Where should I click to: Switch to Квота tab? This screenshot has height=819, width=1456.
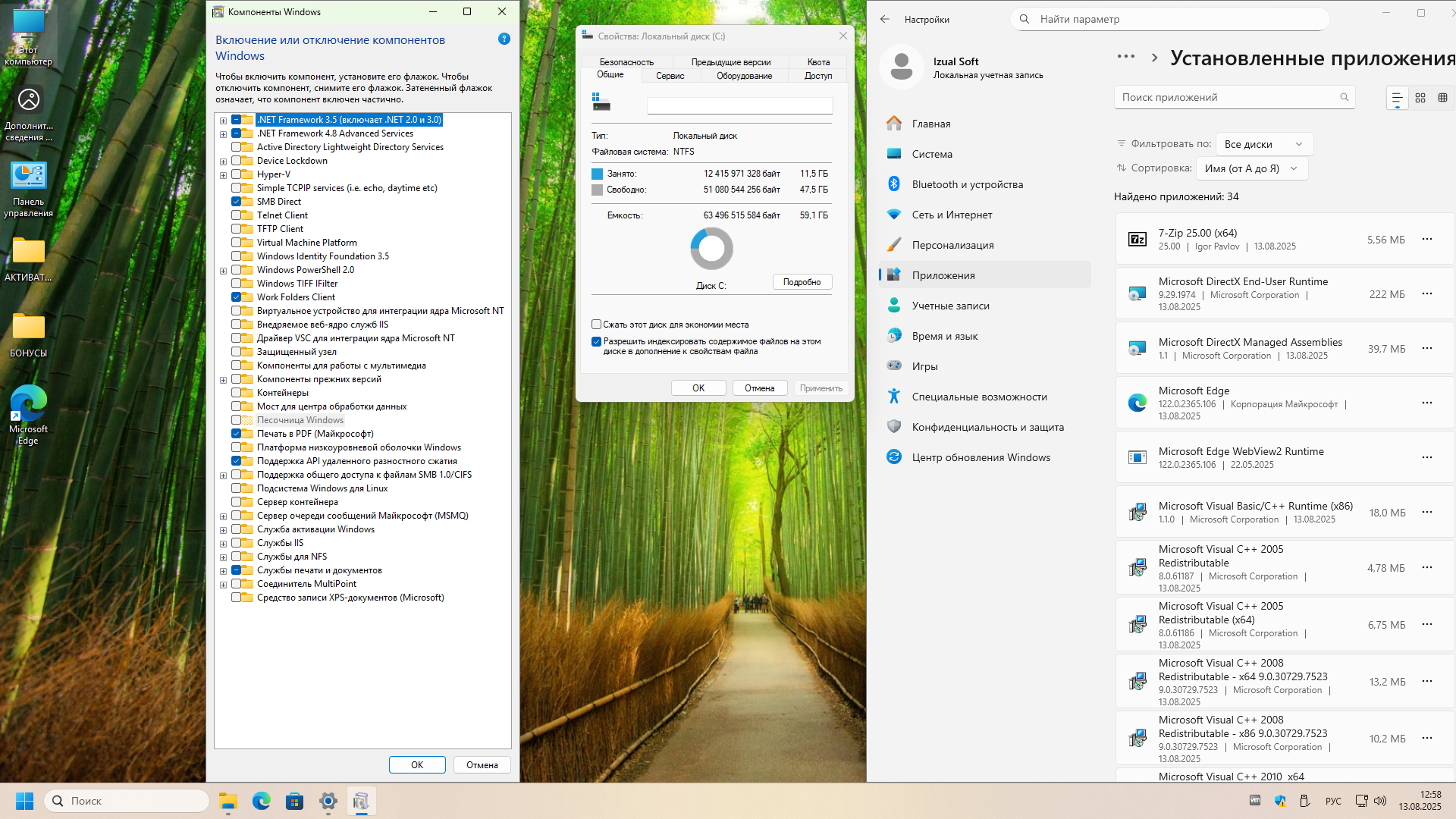click(x=818, y=62)
